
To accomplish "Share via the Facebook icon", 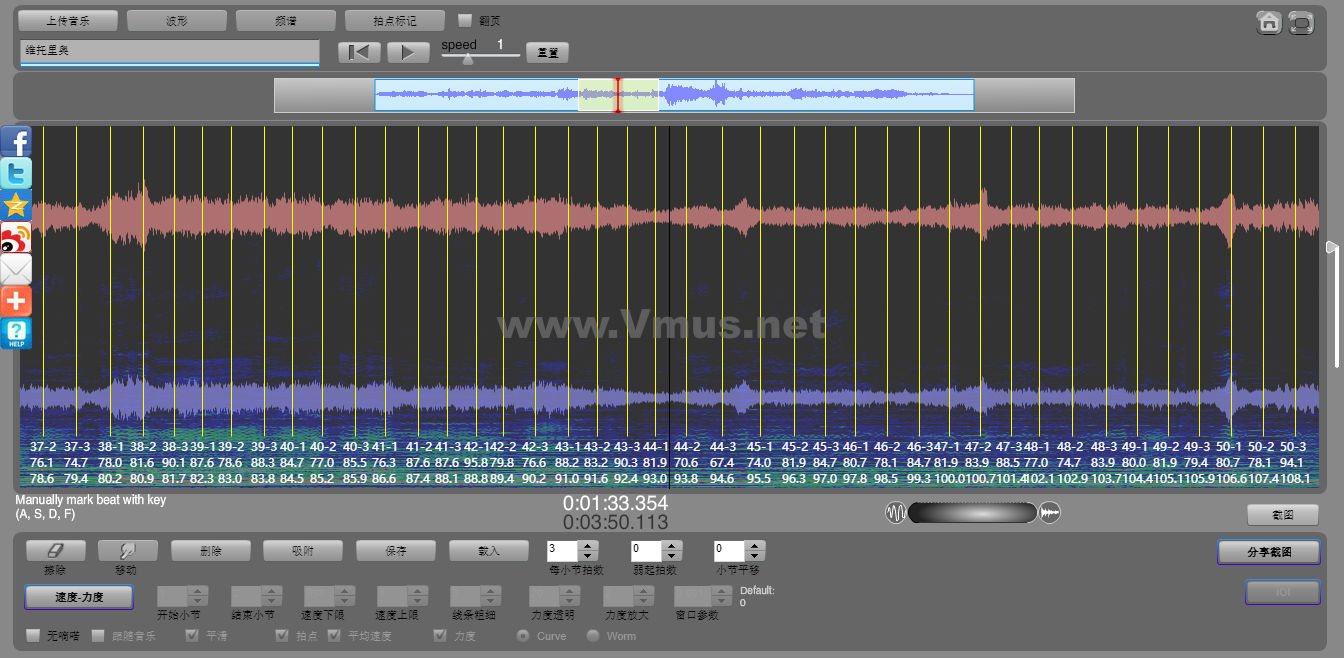I will click(x=16, y=142).
